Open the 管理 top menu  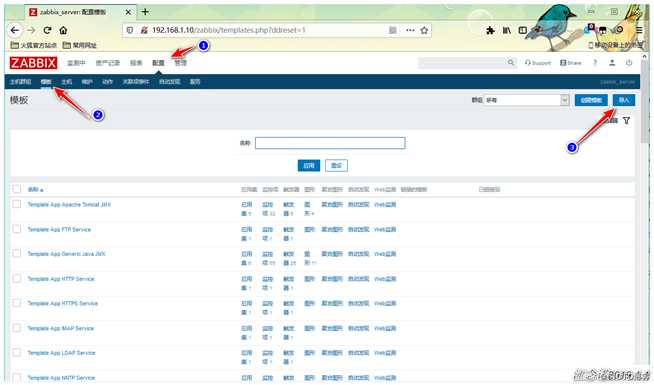(x=181, y=63)
